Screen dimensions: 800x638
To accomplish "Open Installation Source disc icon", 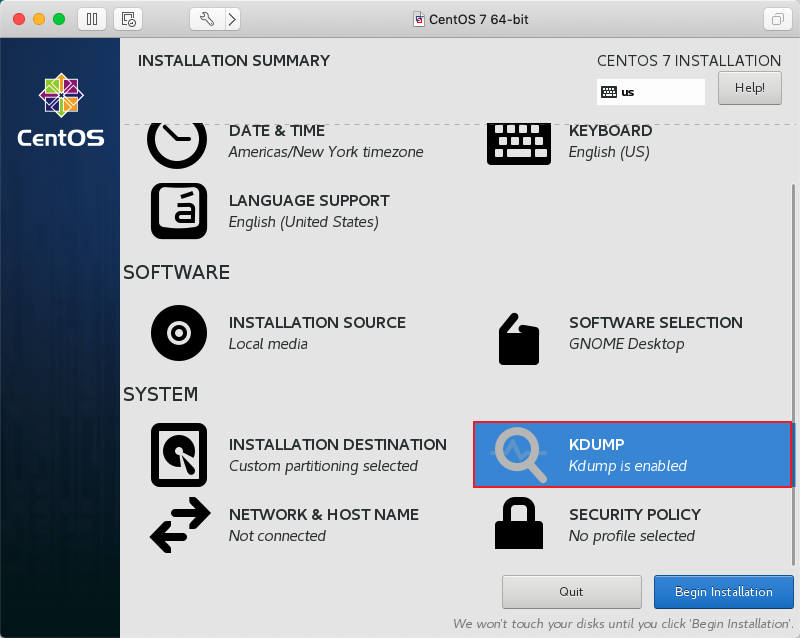I will click(179, 333).
